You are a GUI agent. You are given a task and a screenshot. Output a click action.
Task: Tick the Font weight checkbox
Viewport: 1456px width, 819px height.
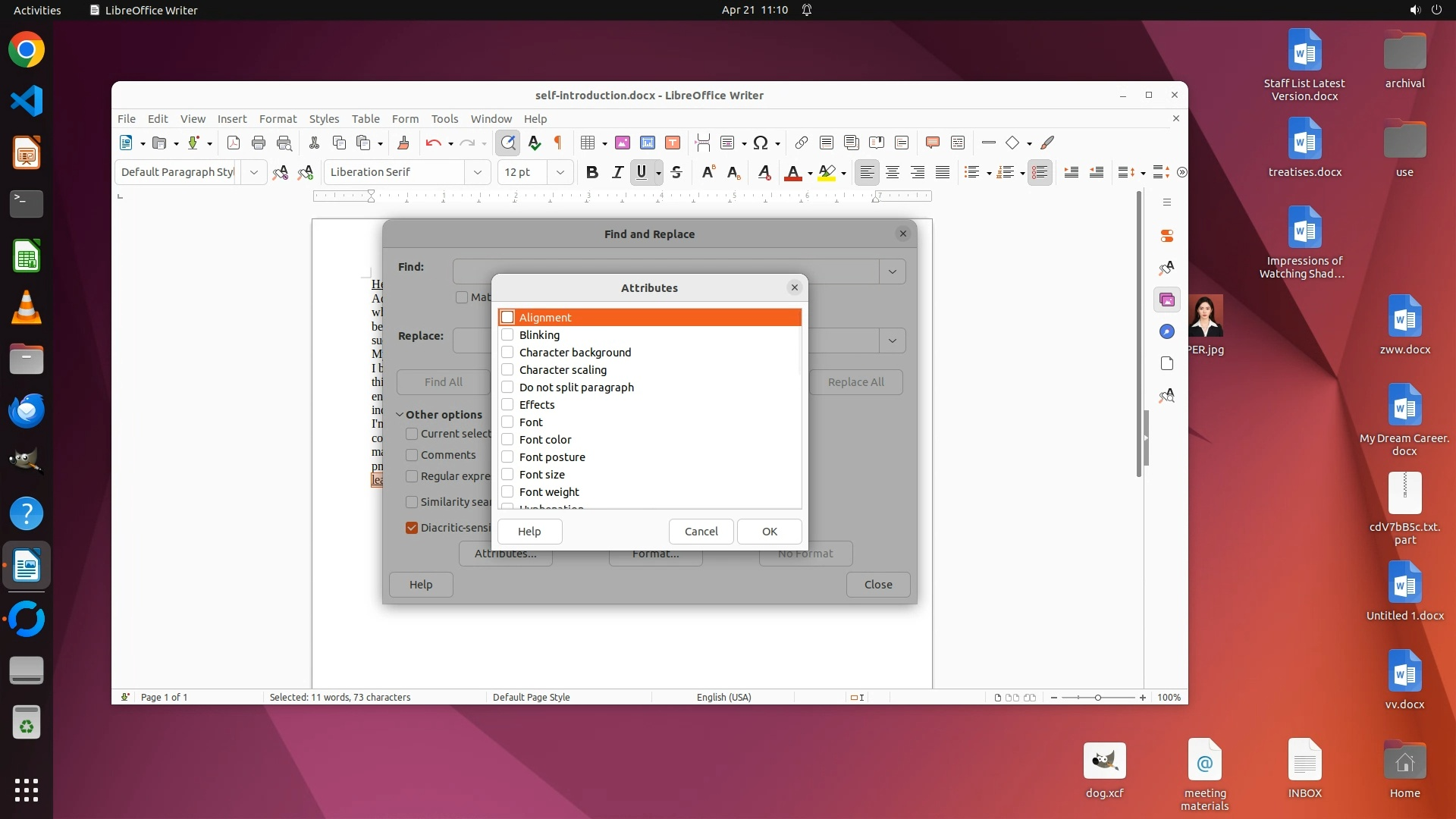[x=508, y=491]
